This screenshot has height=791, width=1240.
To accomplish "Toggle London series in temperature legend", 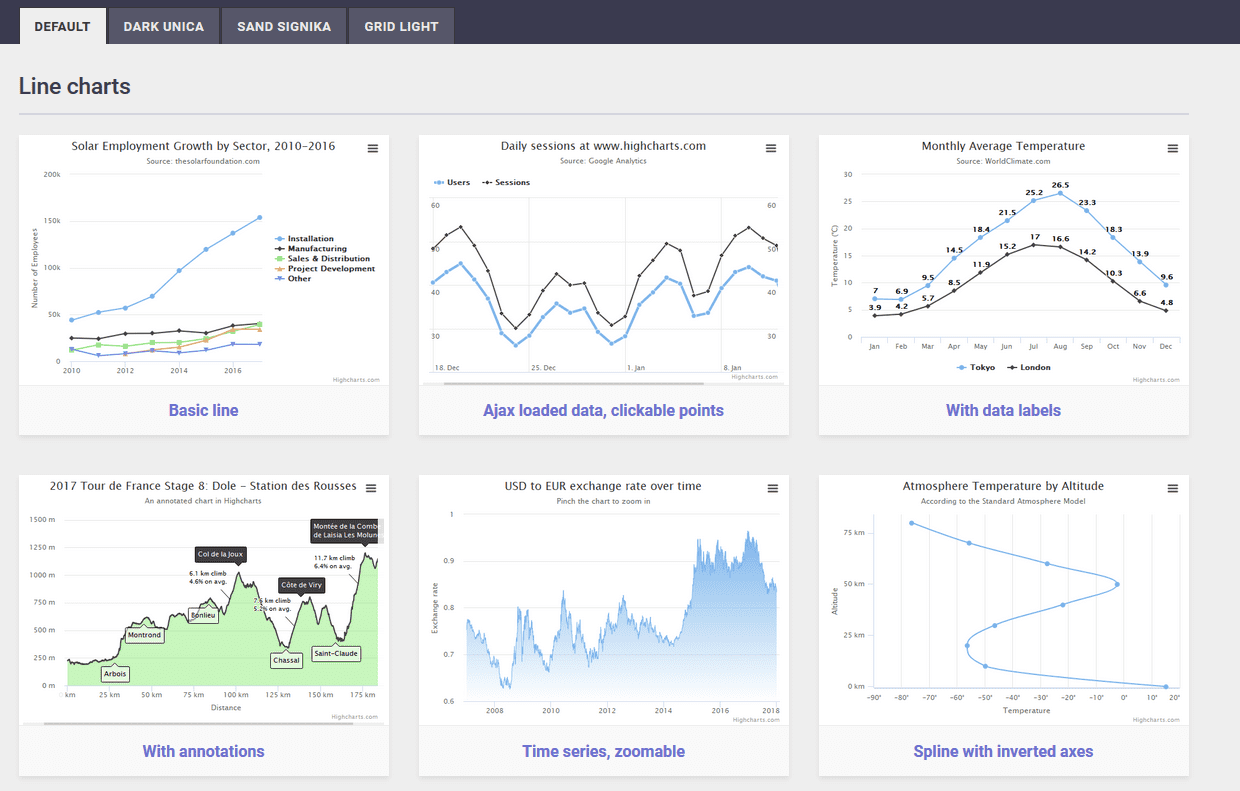I will 1029,367.
